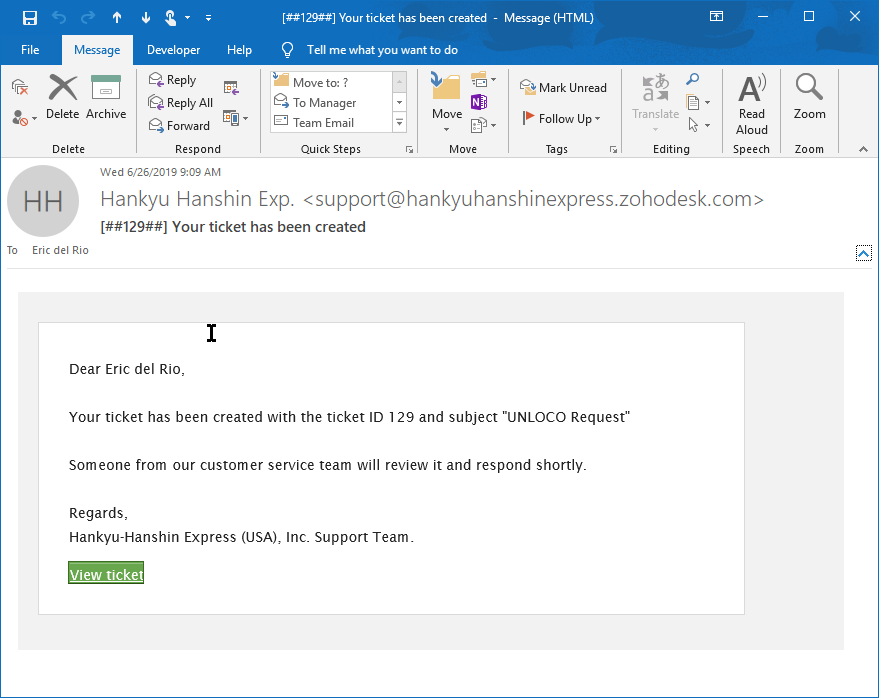Screen dimensions: 879x698
Task: Click the HH sender avatar
Action: click(43, 201)
